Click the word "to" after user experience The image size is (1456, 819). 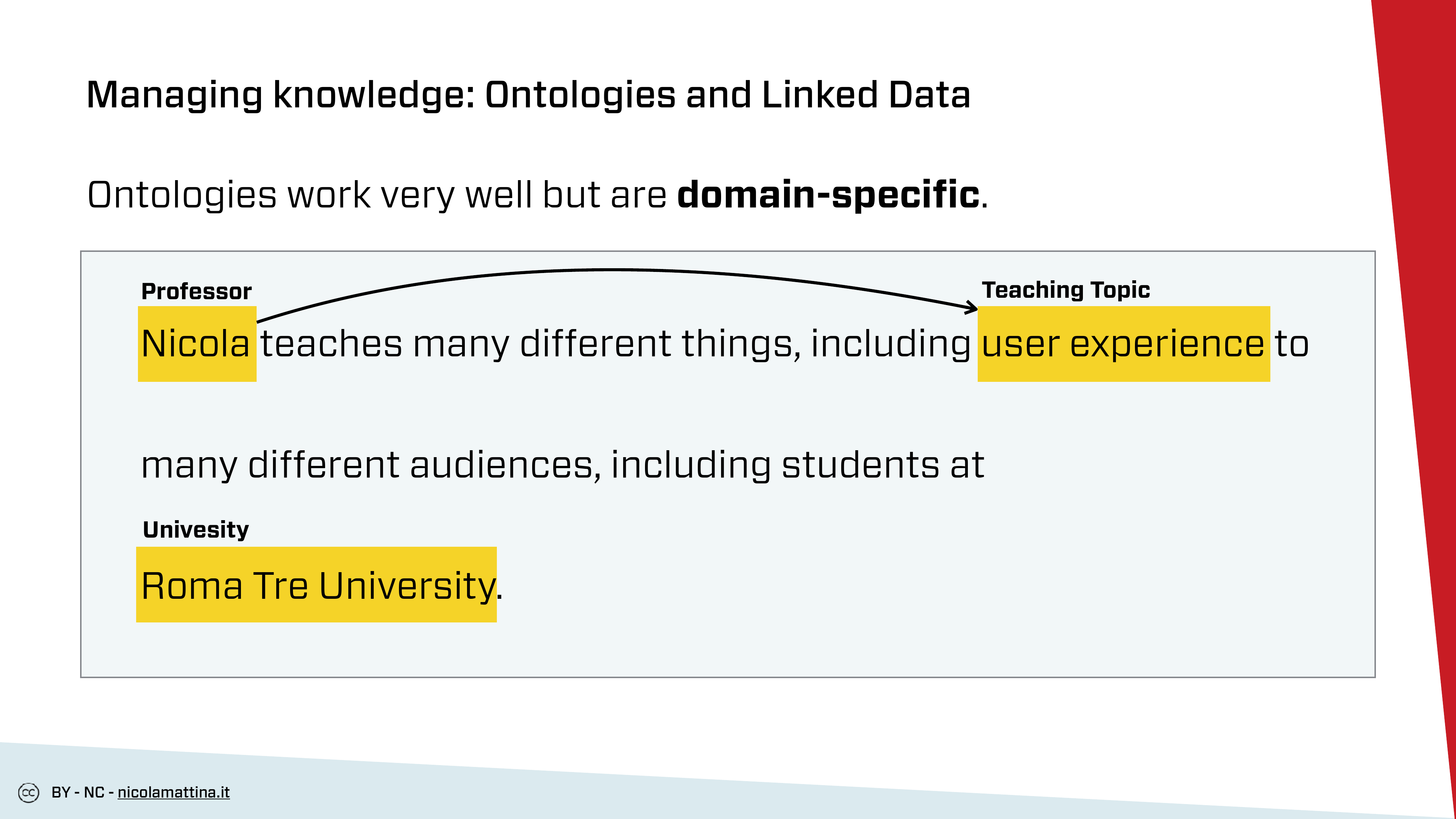pos(1291,344)
